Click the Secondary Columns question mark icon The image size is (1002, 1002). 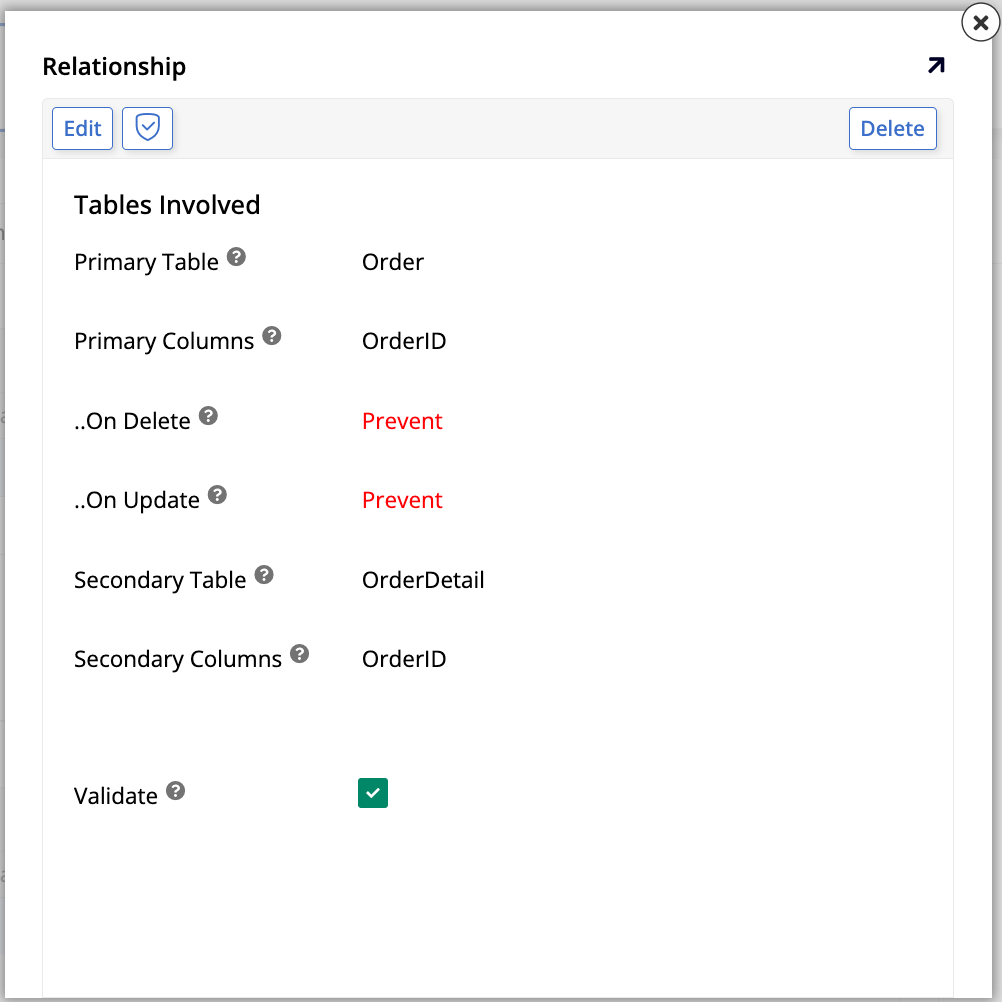click(x=298, y=653)
